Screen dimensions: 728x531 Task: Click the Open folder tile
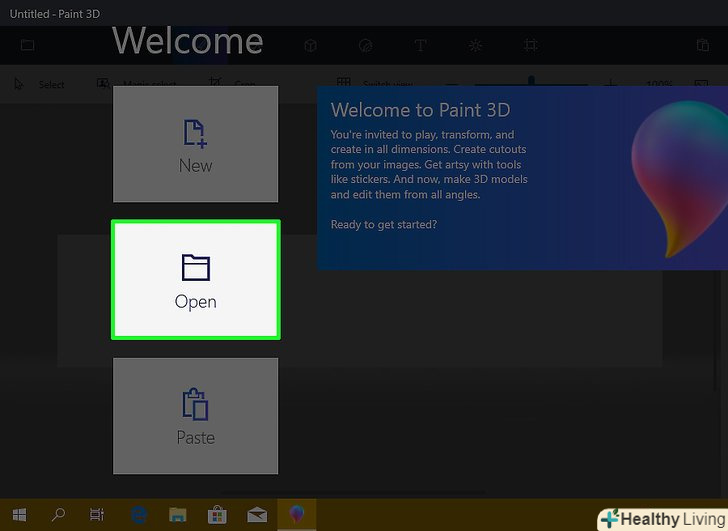pos(195,279)
